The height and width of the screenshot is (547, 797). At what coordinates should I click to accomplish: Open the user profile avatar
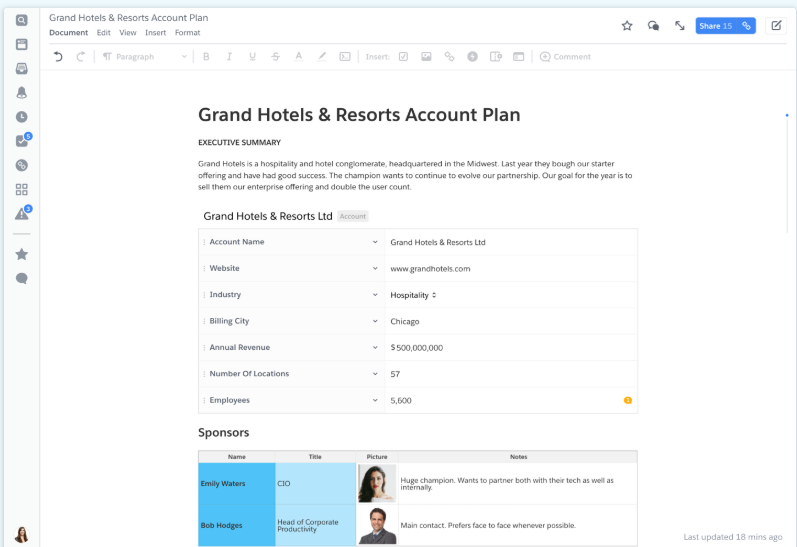(21, 534)
